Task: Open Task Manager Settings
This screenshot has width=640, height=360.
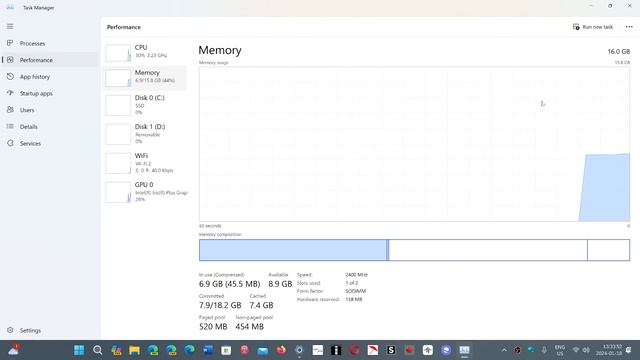Action: (49, 330)
